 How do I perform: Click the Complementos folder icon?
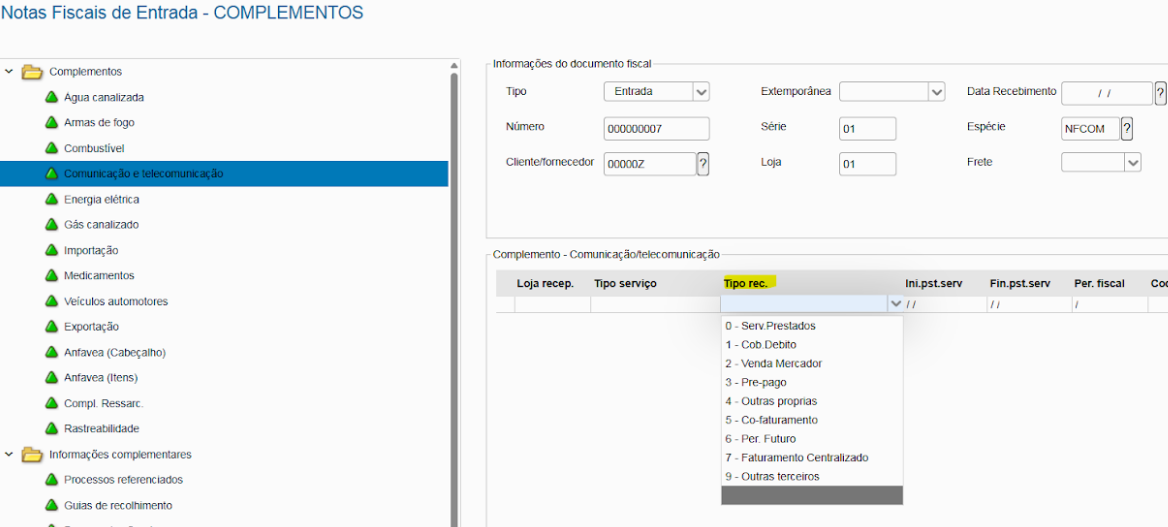coord(31,72)
